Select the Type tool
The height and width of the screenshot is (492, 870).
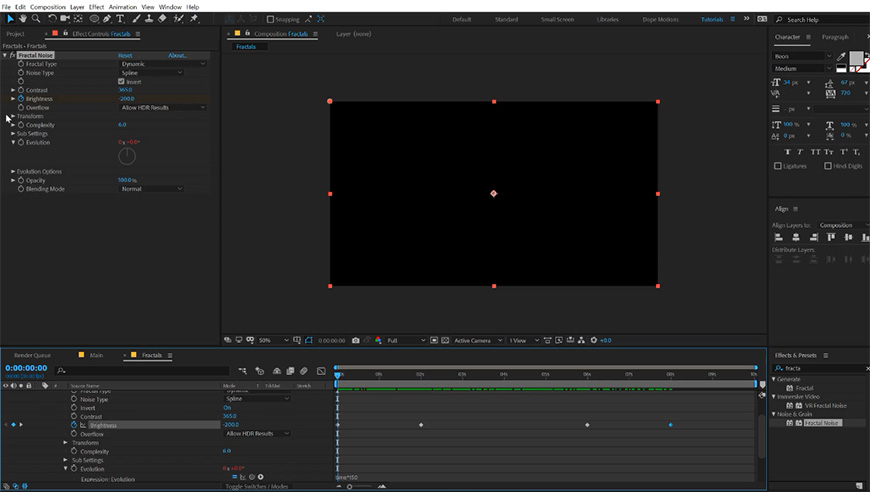pos(122,18)
